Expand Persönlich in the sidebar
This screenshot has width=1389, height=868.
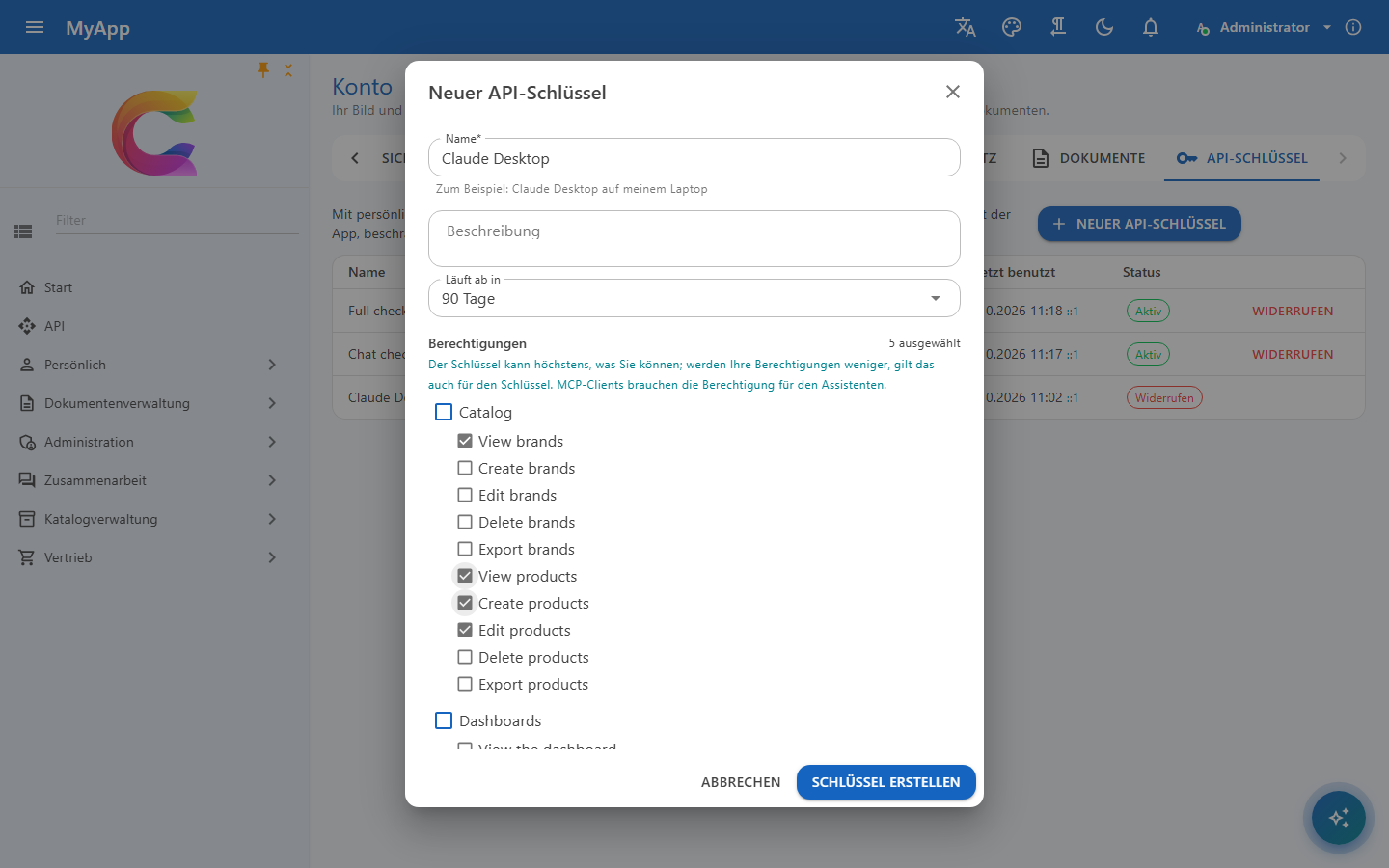coord(154,365)
